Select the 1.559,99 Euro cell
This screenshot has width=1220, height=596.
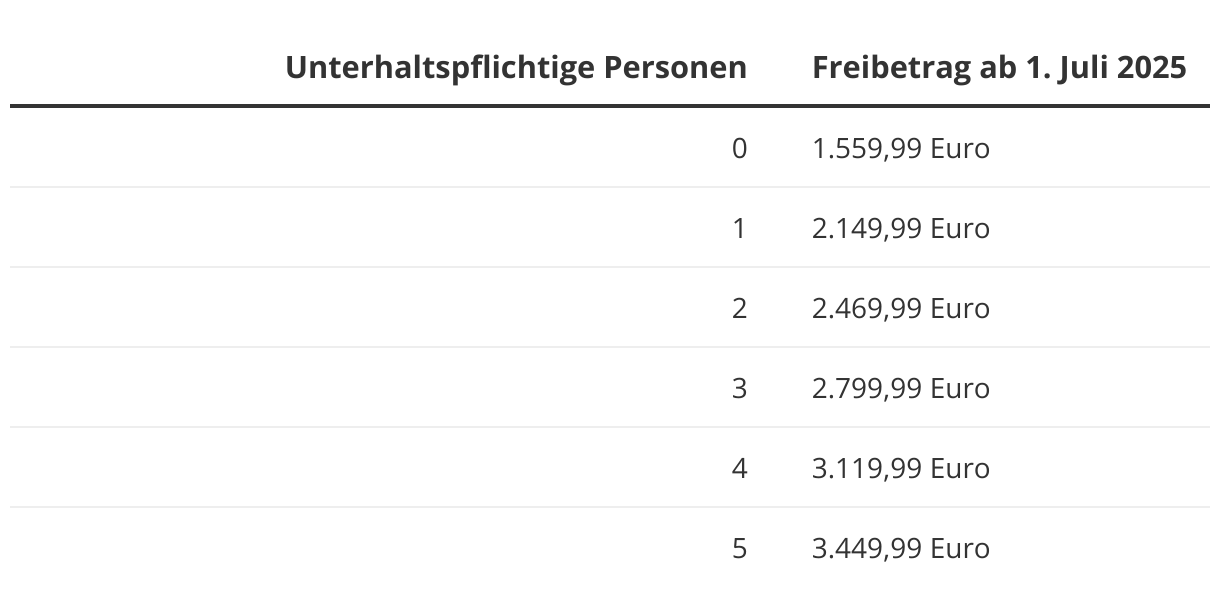[x=901, y=149]
